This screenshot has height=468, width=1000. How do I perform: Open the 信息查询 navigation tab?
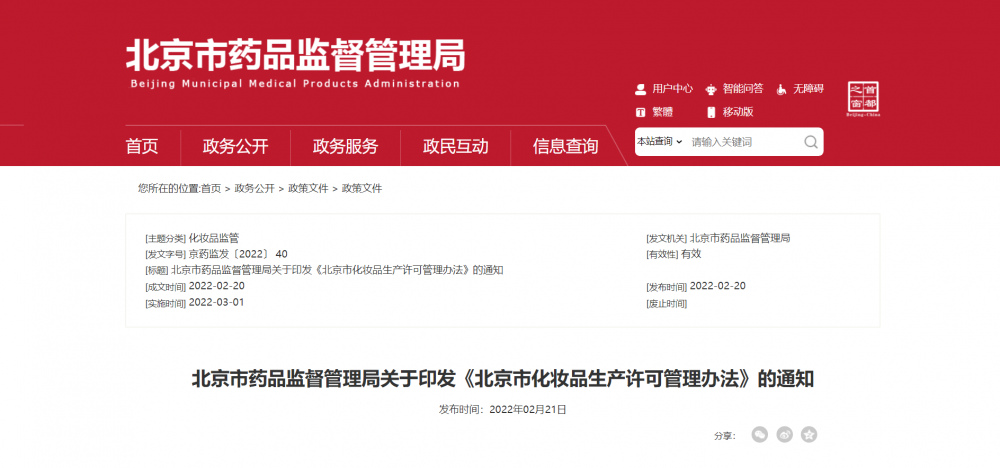click(x=566, y=147)
